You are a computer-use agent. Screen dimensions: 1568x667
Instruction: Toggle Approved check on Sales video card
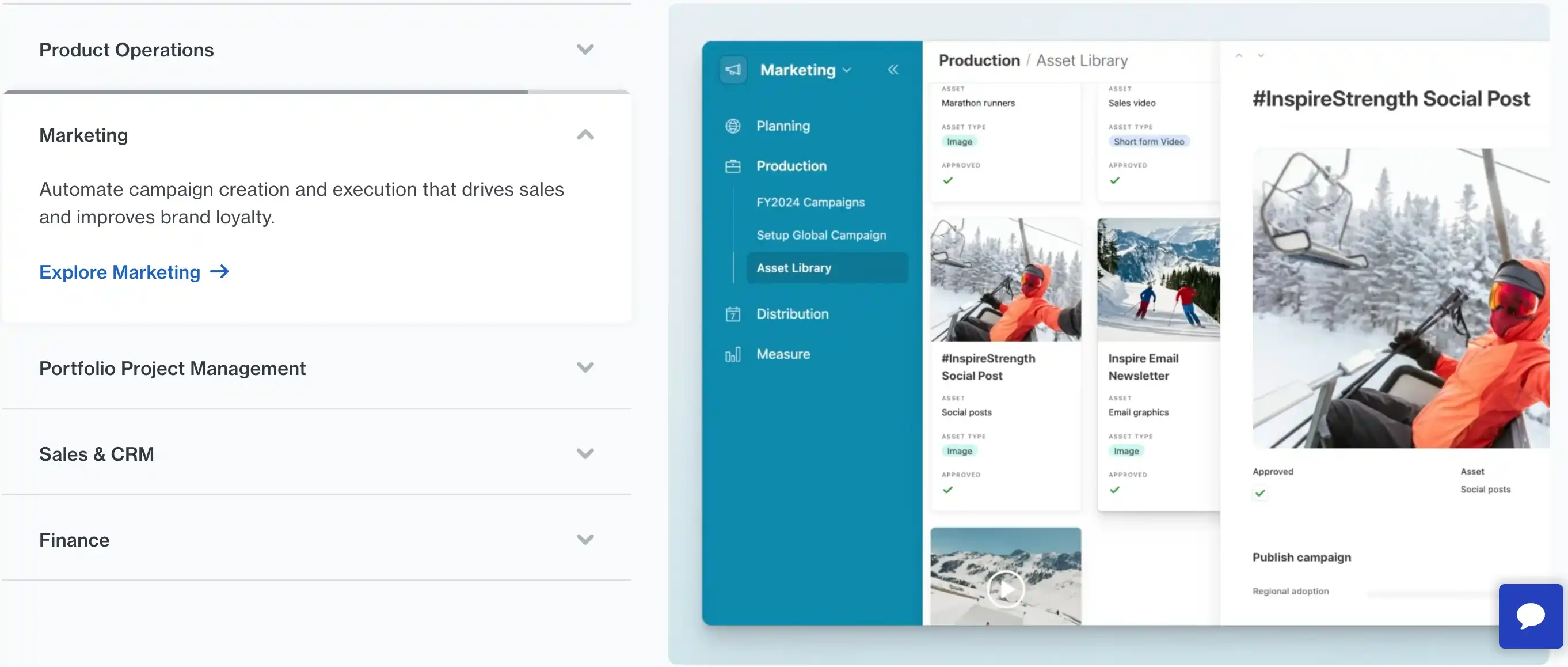pos(1114,180)
